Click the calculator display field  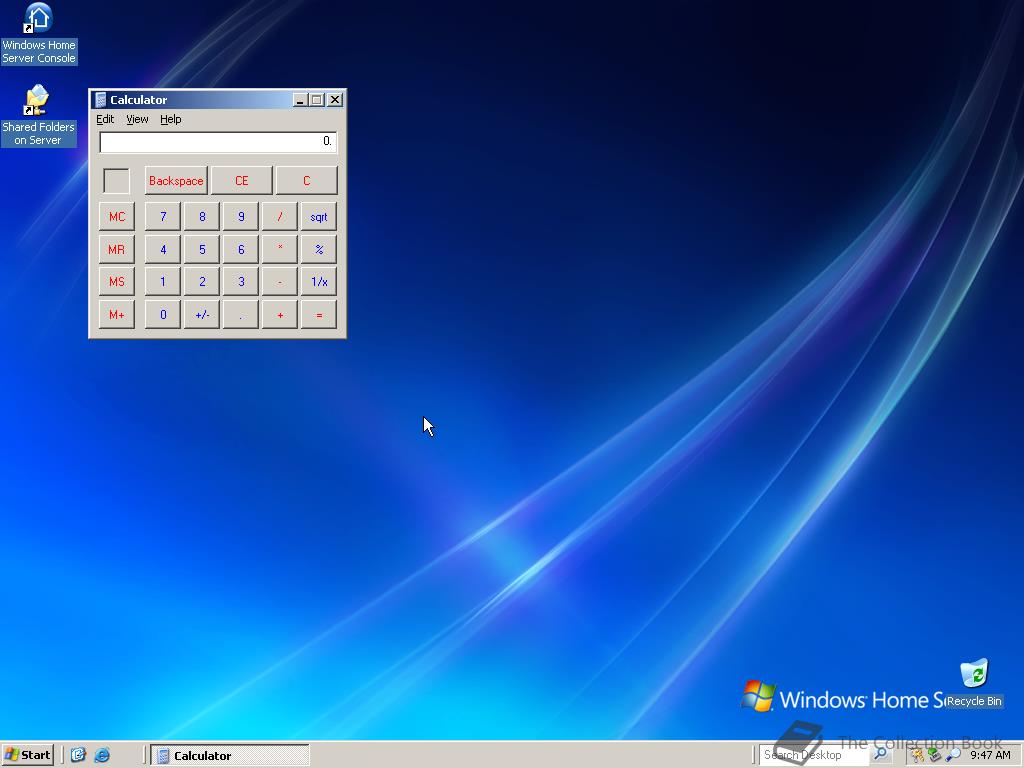(218, 142)
